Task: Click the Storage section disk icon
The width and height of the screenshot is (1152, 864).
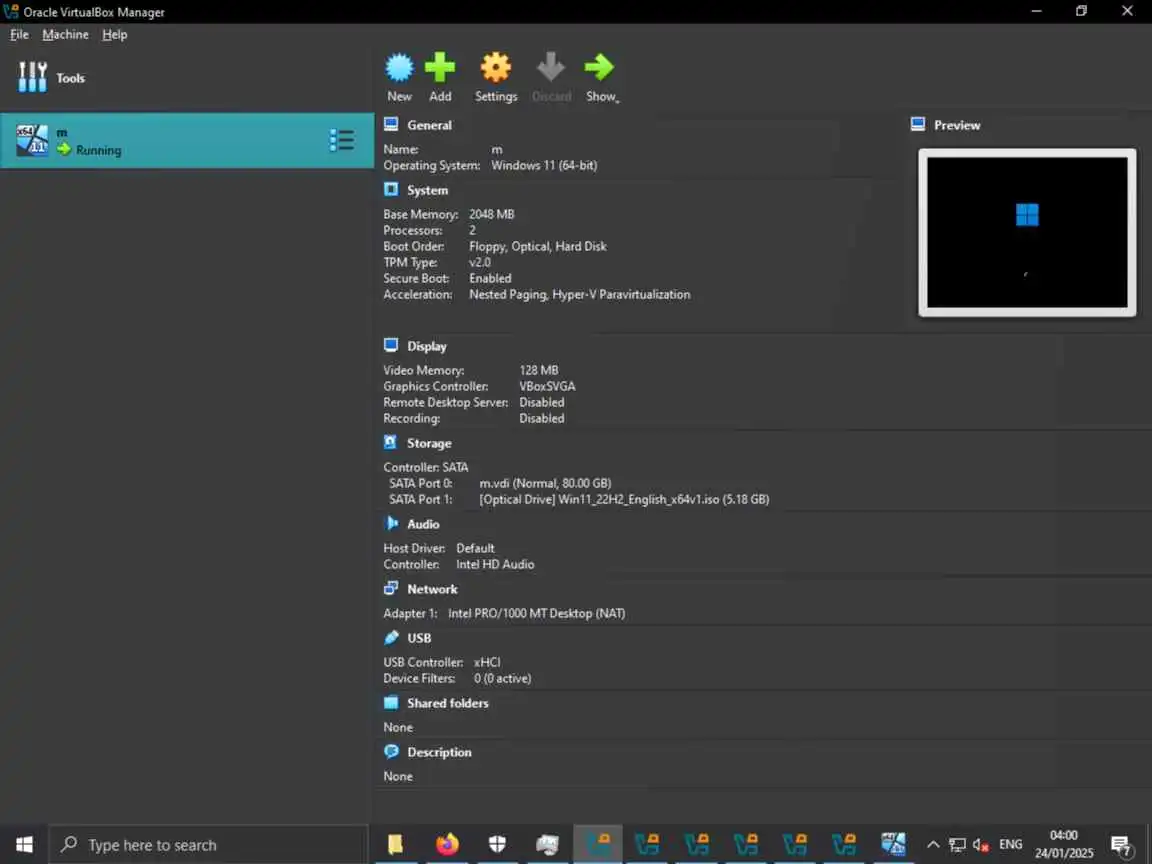Action: [391, 442]
